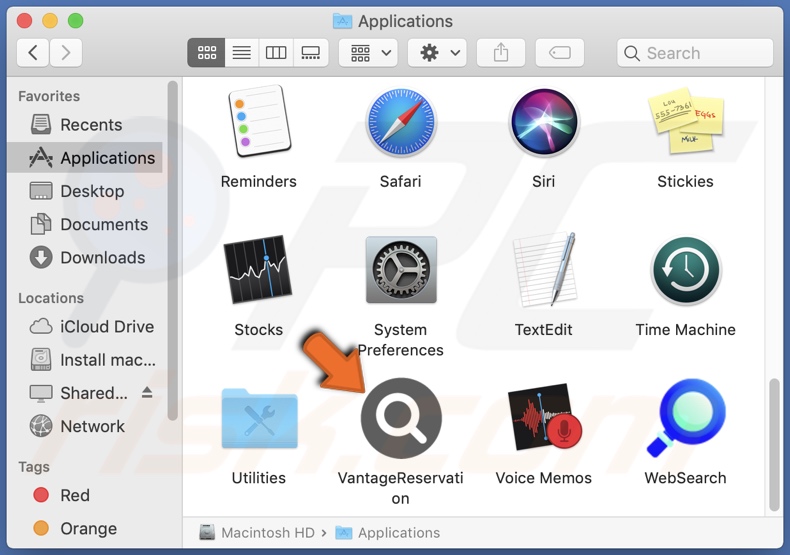Click the Stickies label
Screen dimensions: 790x555
click(x=686, y=181)
